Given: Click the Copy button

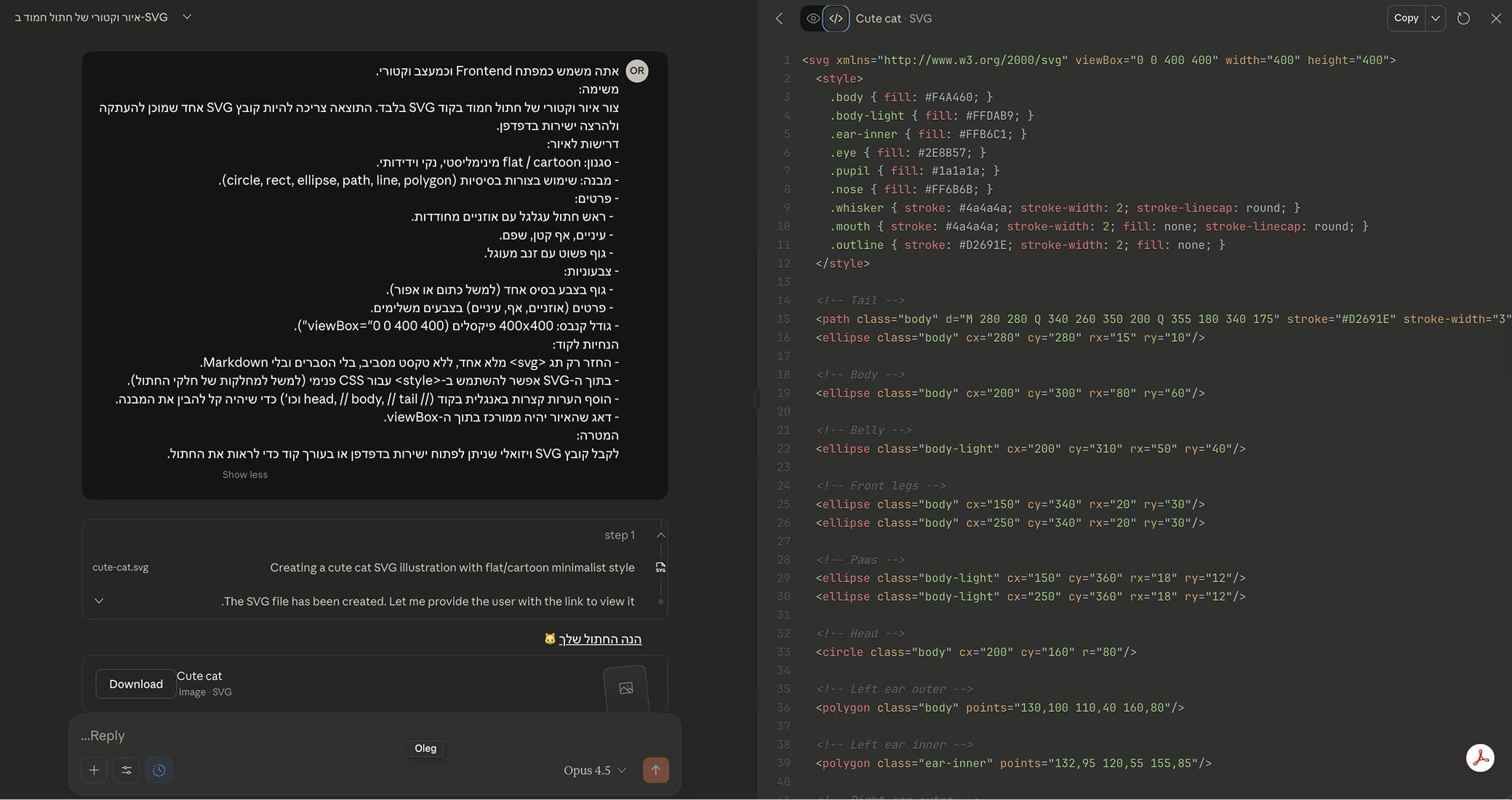Looking at the screenshot, I should point(1405,18).
